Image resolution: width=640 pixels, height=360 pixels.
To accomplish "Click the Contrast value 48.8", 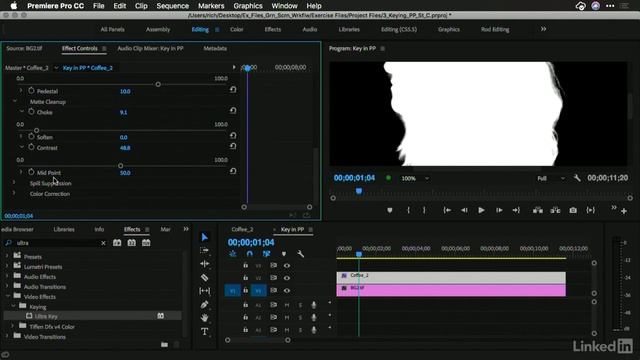I will 125,148.
